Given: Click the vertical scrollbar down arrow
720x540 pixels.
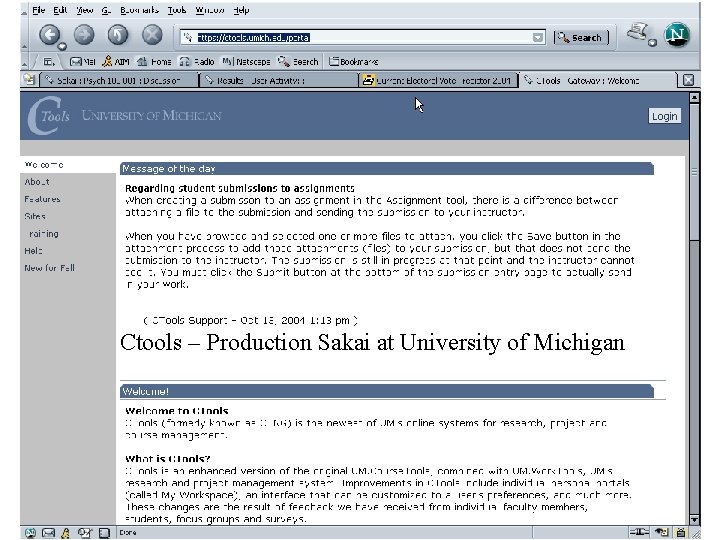Looking at the screenshot, I should 694,520.
